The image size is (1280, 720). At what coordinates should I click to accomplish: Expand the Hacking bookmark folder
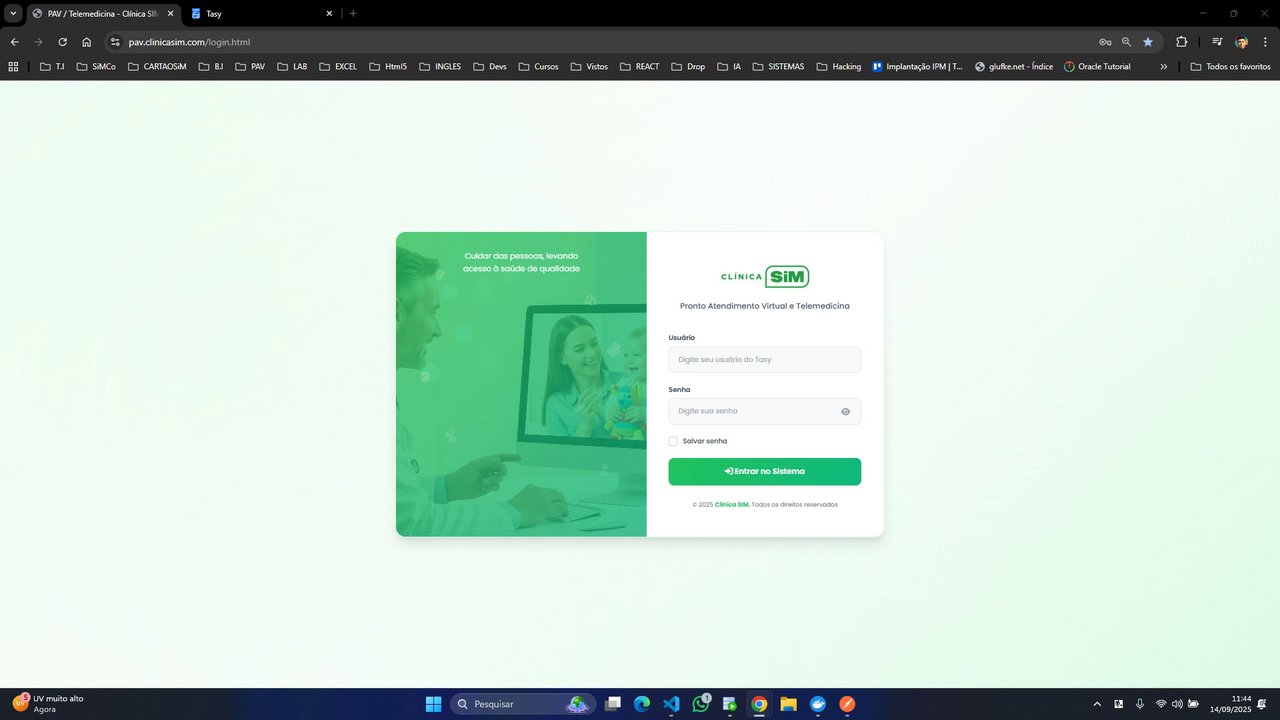point(838,67)
